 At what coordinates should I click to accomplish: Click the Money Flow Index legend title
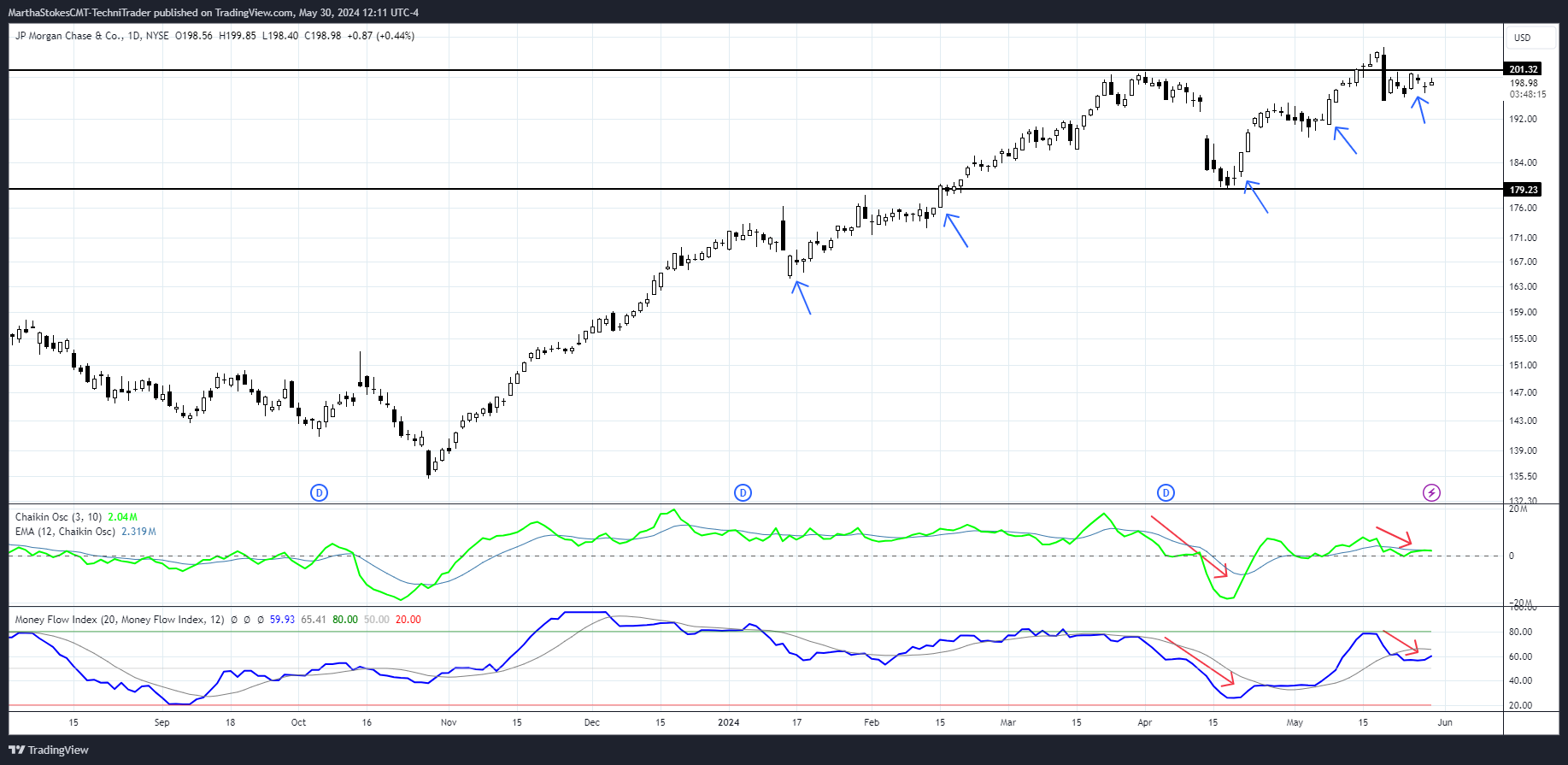[x=120, y=620]
